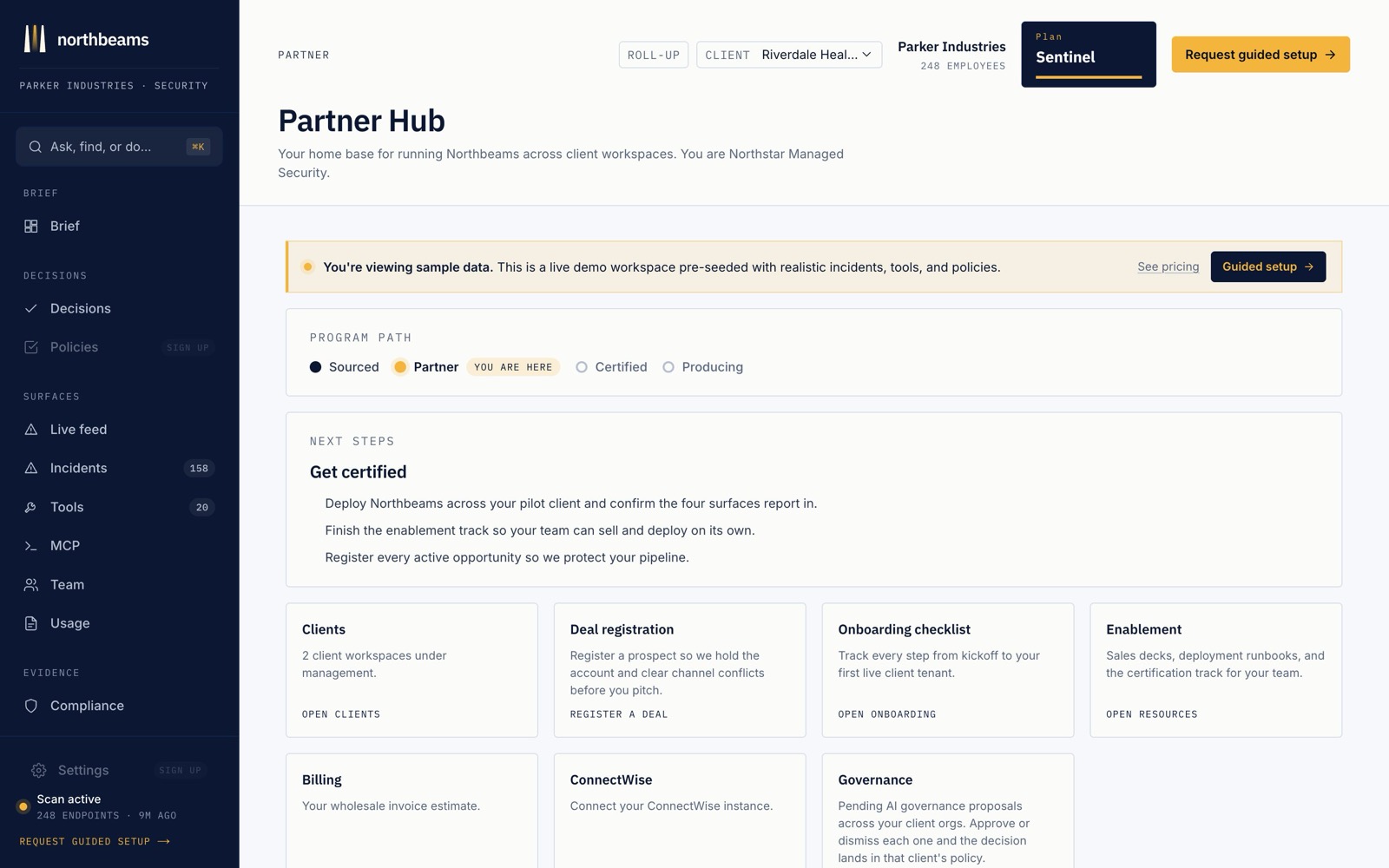The image size is (1389, 868).
Task: Open the Client Riverdale Heal... dropdown
Action: 789,55
